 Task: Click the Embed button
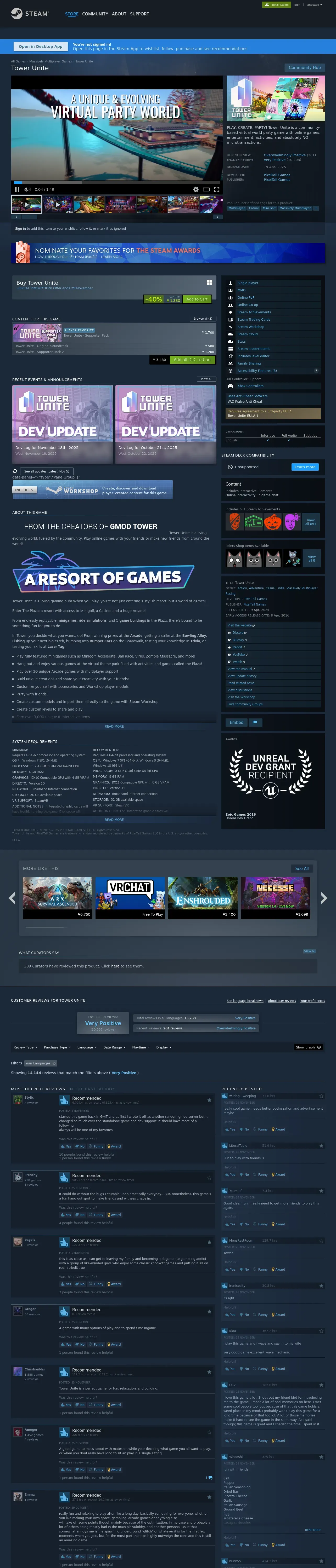(x=237, y=723)
